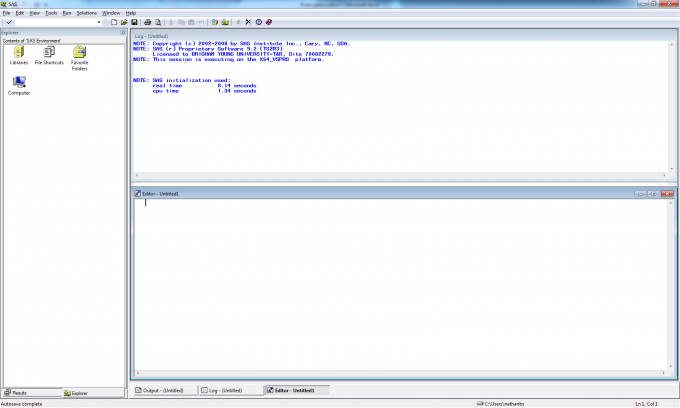Click the Save floppy disk icon
This screenshot has width=680, height=408.
coord(134,21)
